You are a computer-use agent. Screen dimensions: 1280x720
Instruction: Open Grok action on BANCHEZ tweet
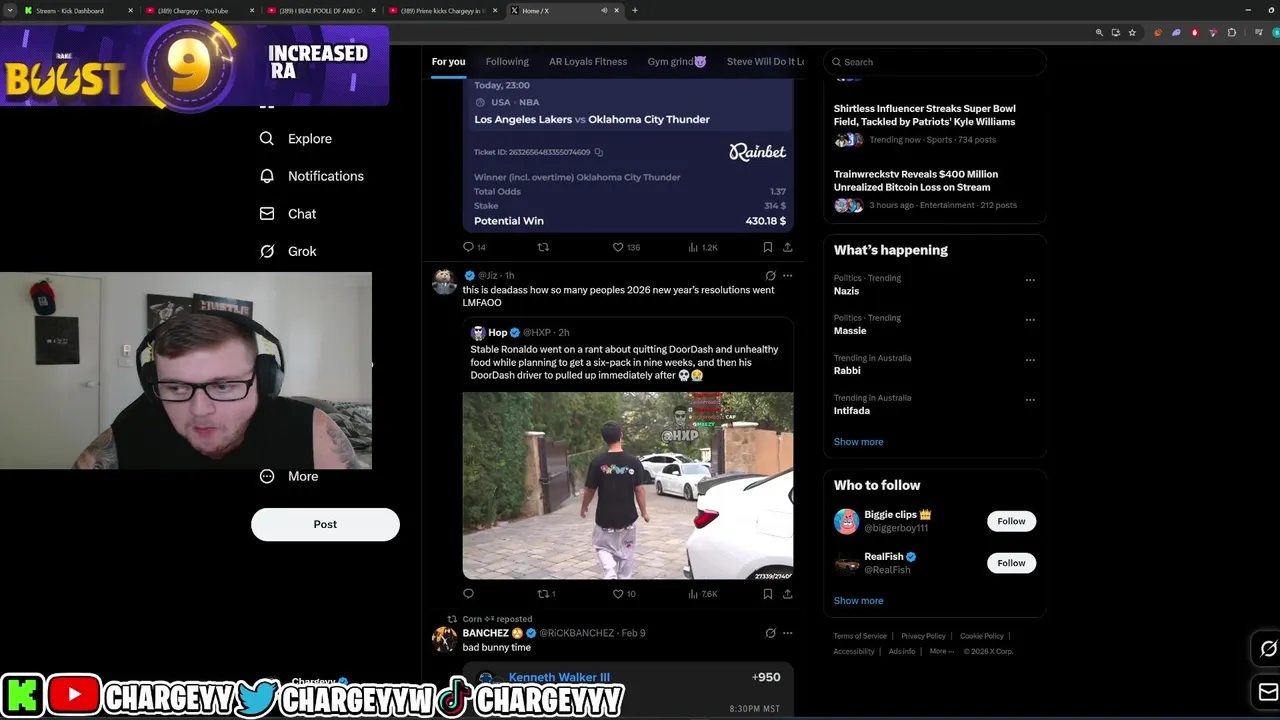(770, 633)
